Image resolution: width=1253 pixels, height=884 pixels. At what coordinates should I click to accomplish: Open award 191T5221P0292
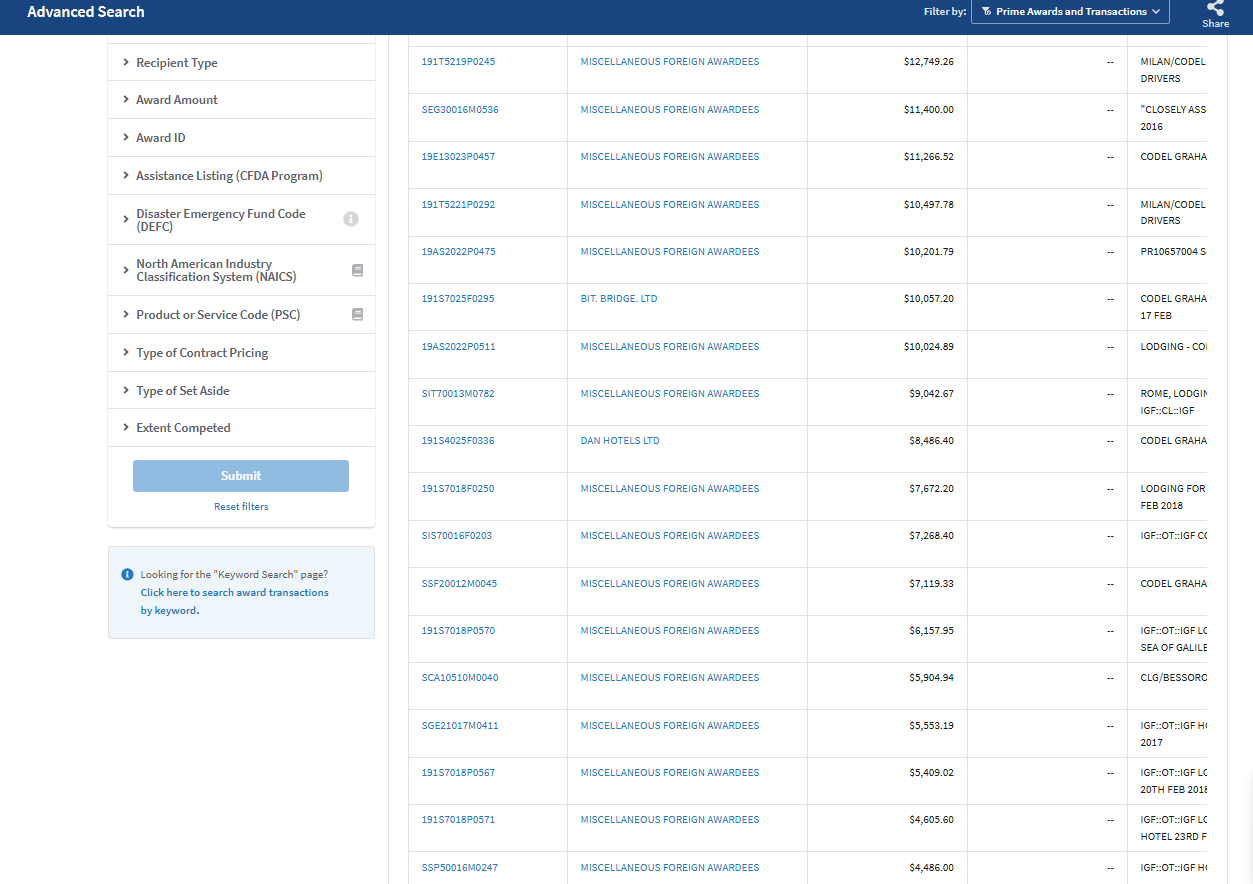[x=458, y=205]
